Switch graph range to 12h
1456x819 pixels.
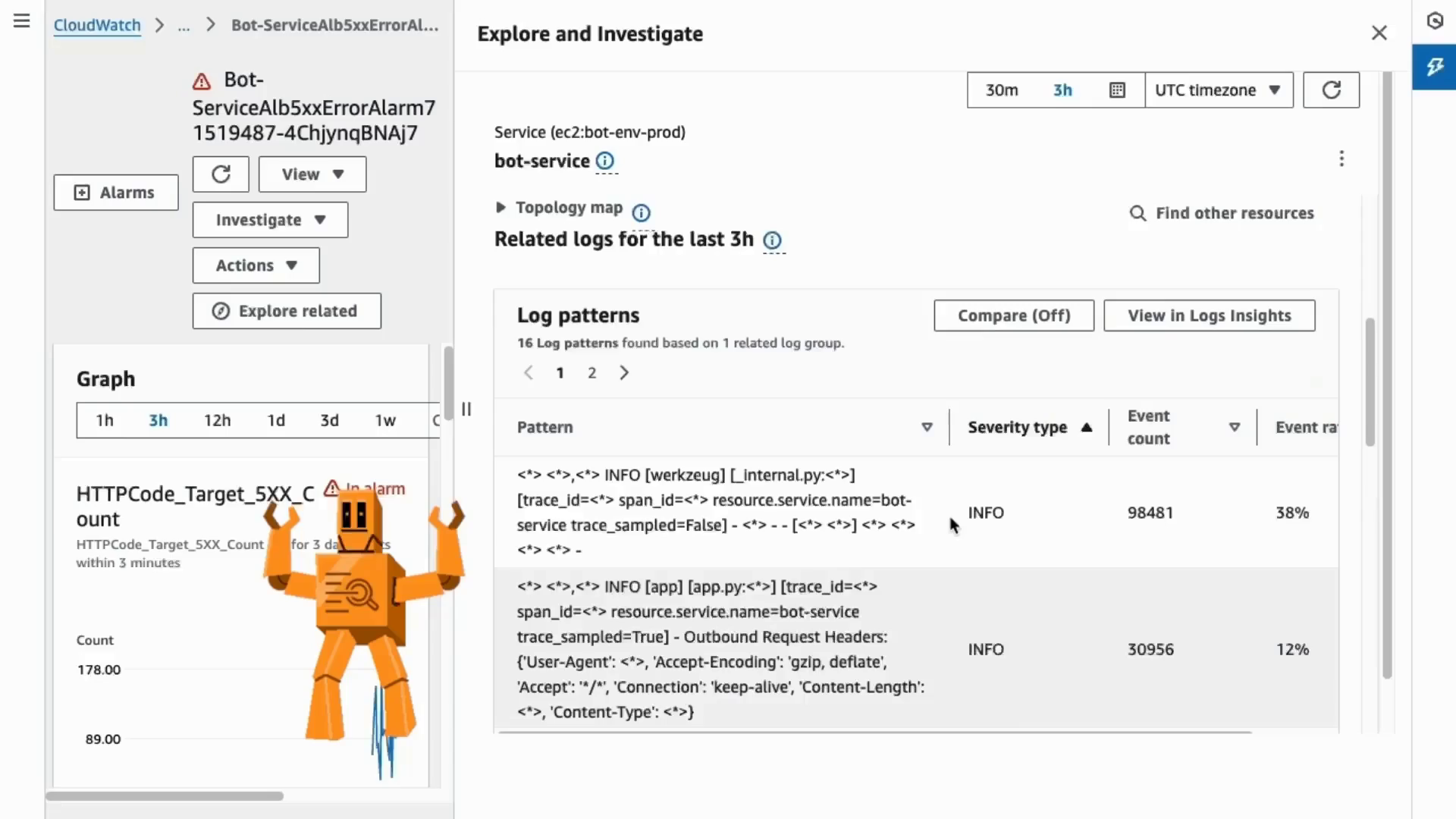pos(217,420)
